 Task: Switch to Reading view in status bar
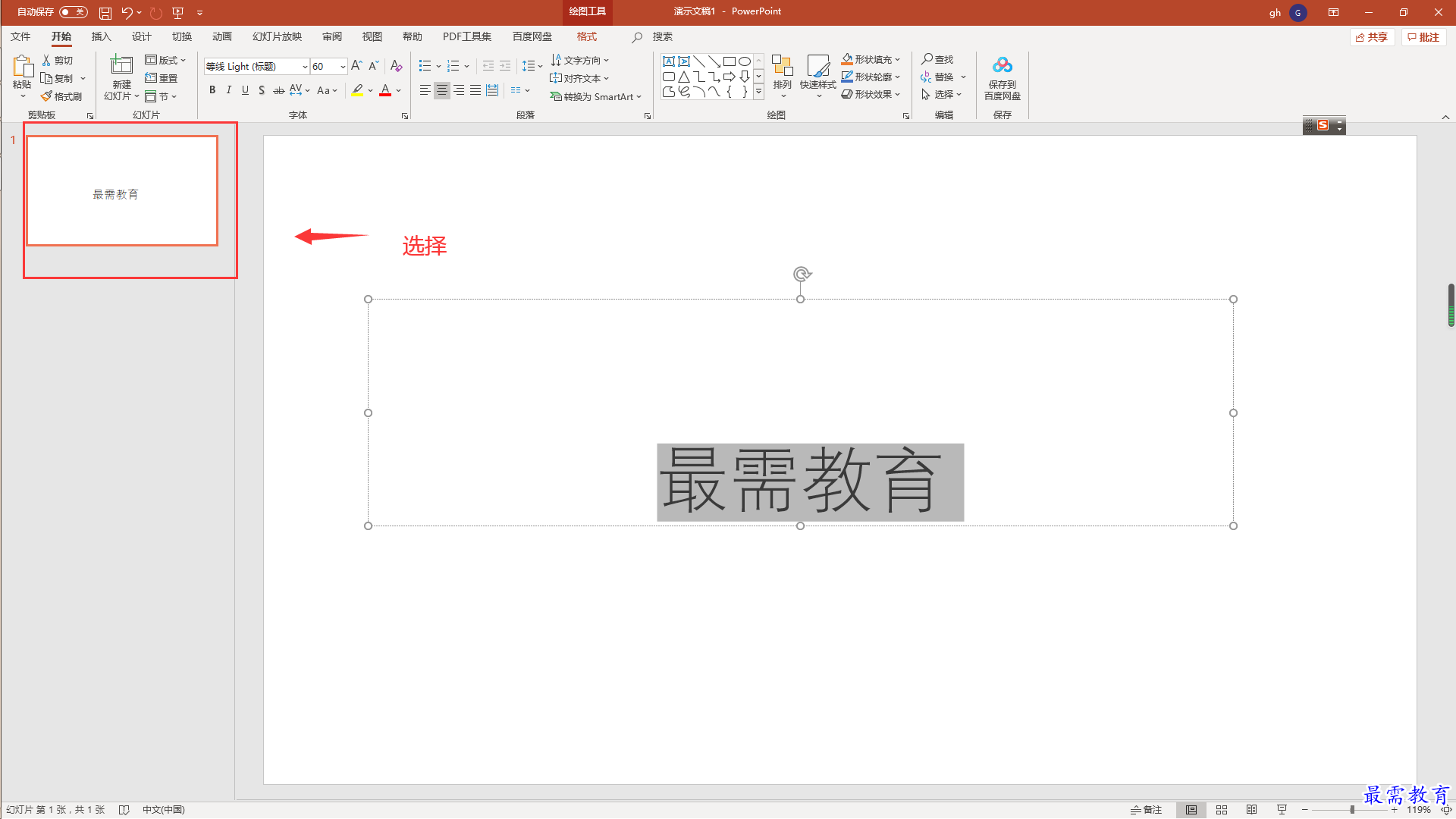[x=1252, y=810]
